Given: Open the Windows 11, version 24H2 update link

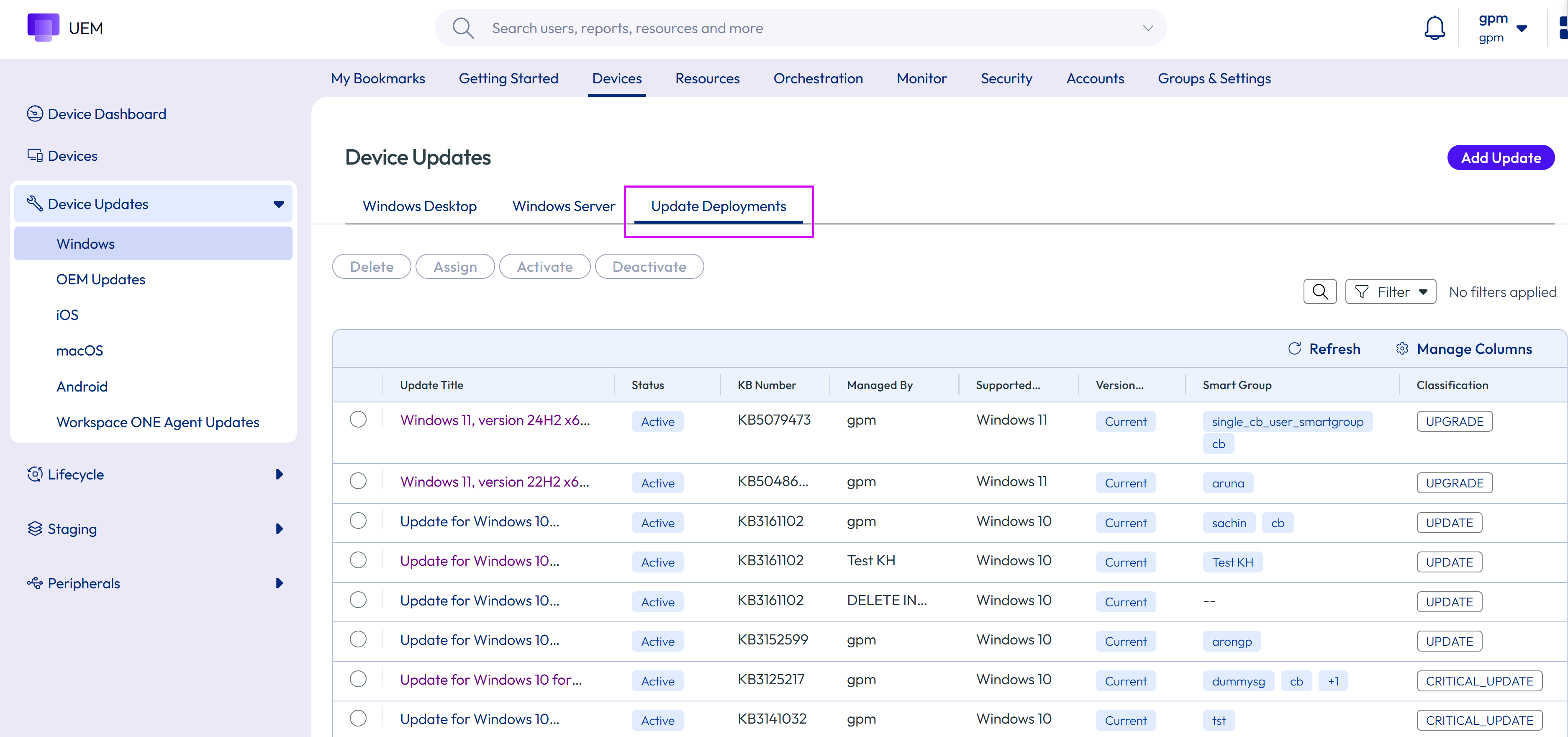Looking at the screenshot, I should [x=494, y=420].
